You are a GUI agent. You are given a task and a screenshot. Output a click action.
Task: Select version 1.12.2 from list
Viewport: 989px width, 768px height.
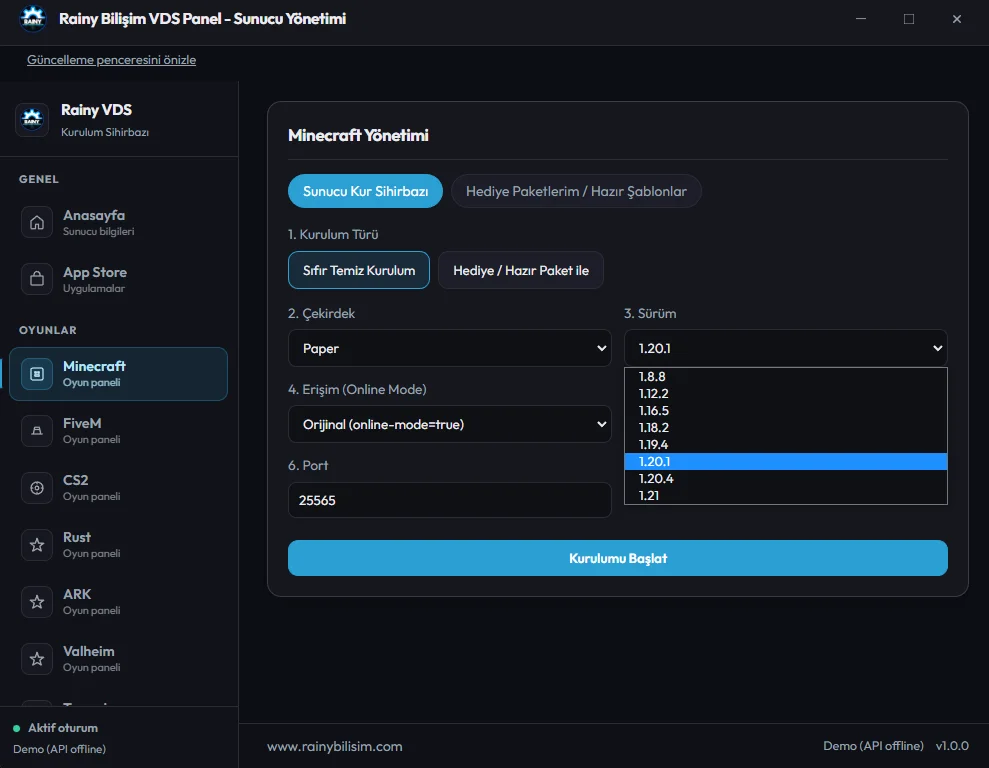786,393
